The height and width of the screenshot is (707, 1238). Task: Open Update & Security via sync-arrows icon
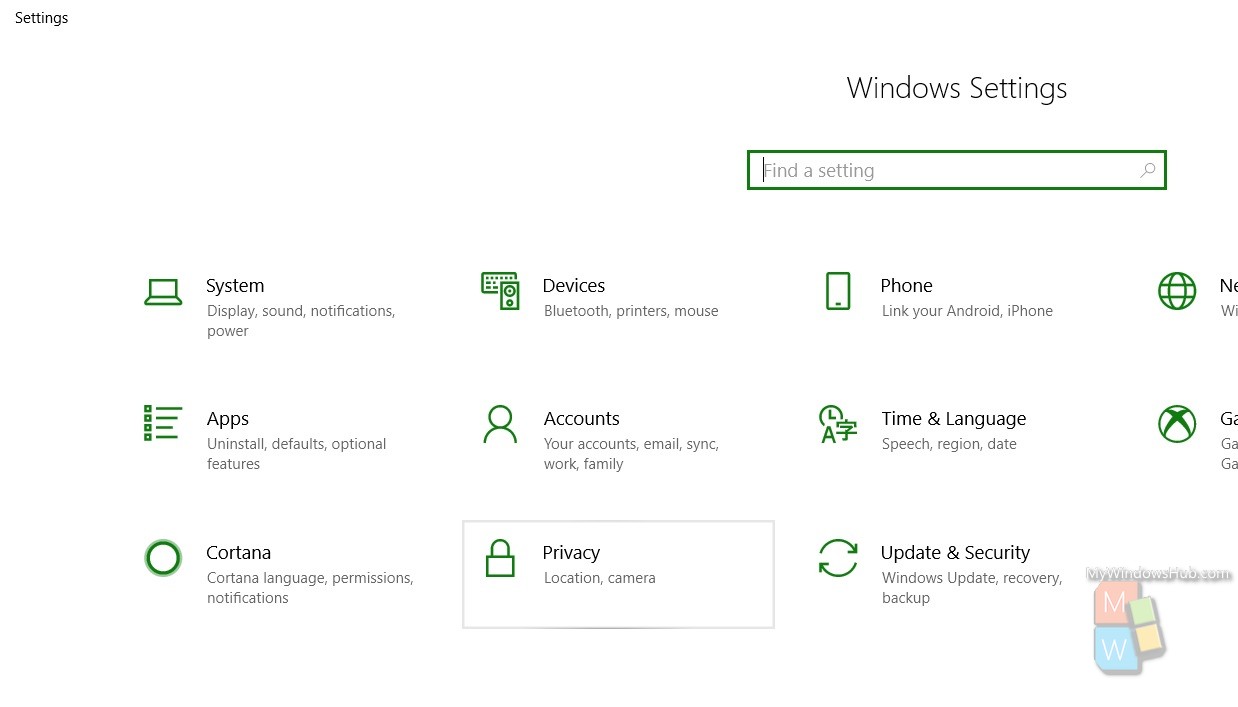click(x=838, y=558)
